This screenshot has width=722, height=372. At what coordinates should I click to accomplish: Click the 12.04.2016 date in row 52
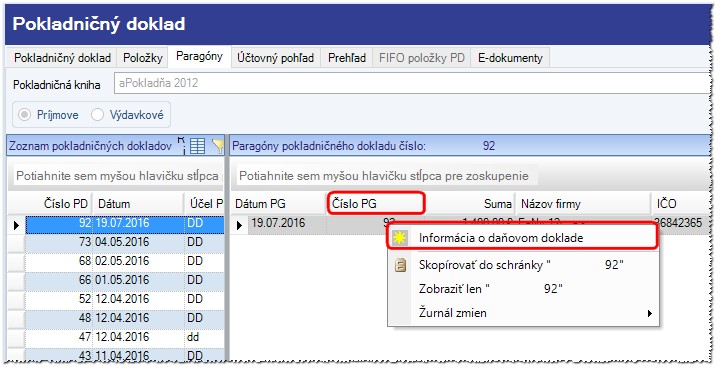click(138, 299)
